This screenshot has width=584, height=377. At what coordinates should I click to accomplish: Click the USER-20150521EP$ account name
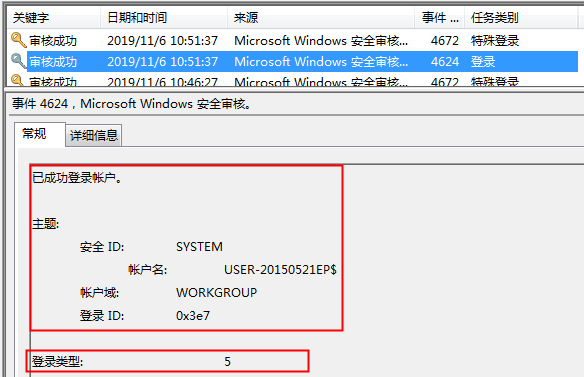pos(280,269)
